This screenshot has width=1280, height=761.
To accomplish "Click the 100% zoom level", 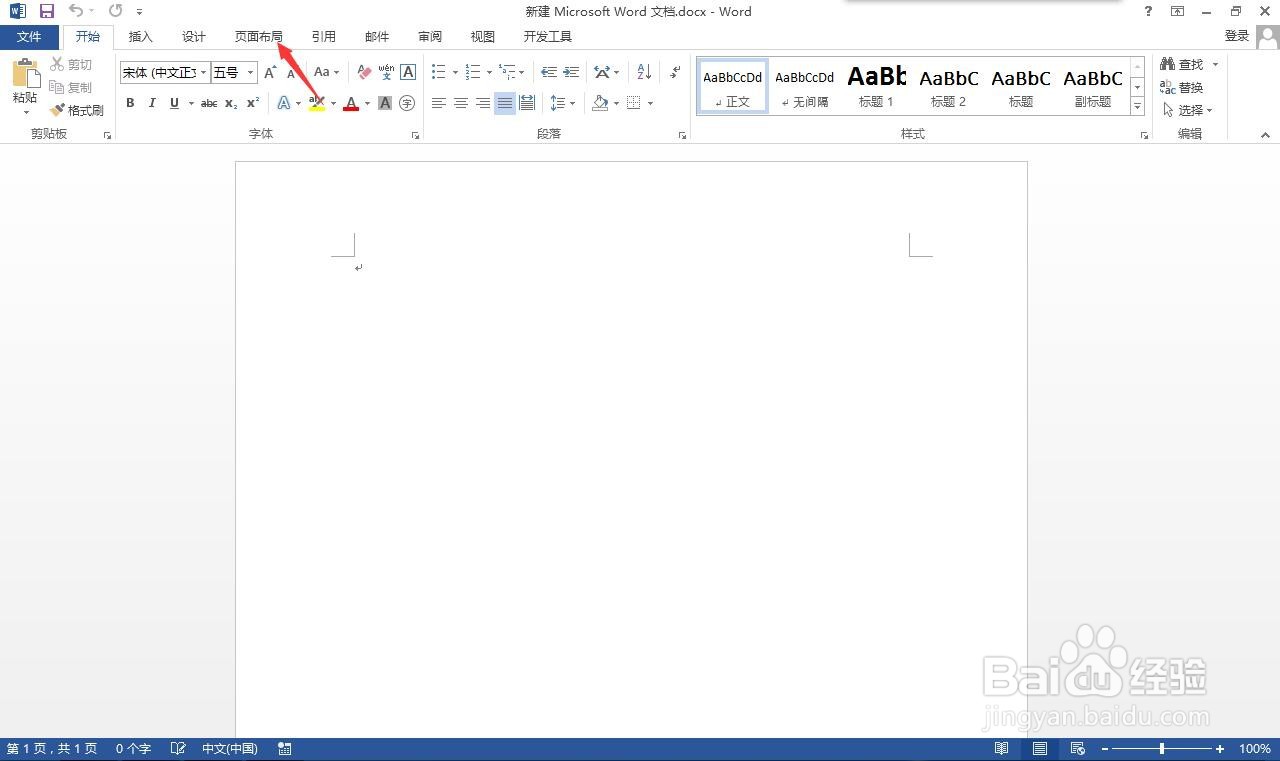I will click(1254, 748).
